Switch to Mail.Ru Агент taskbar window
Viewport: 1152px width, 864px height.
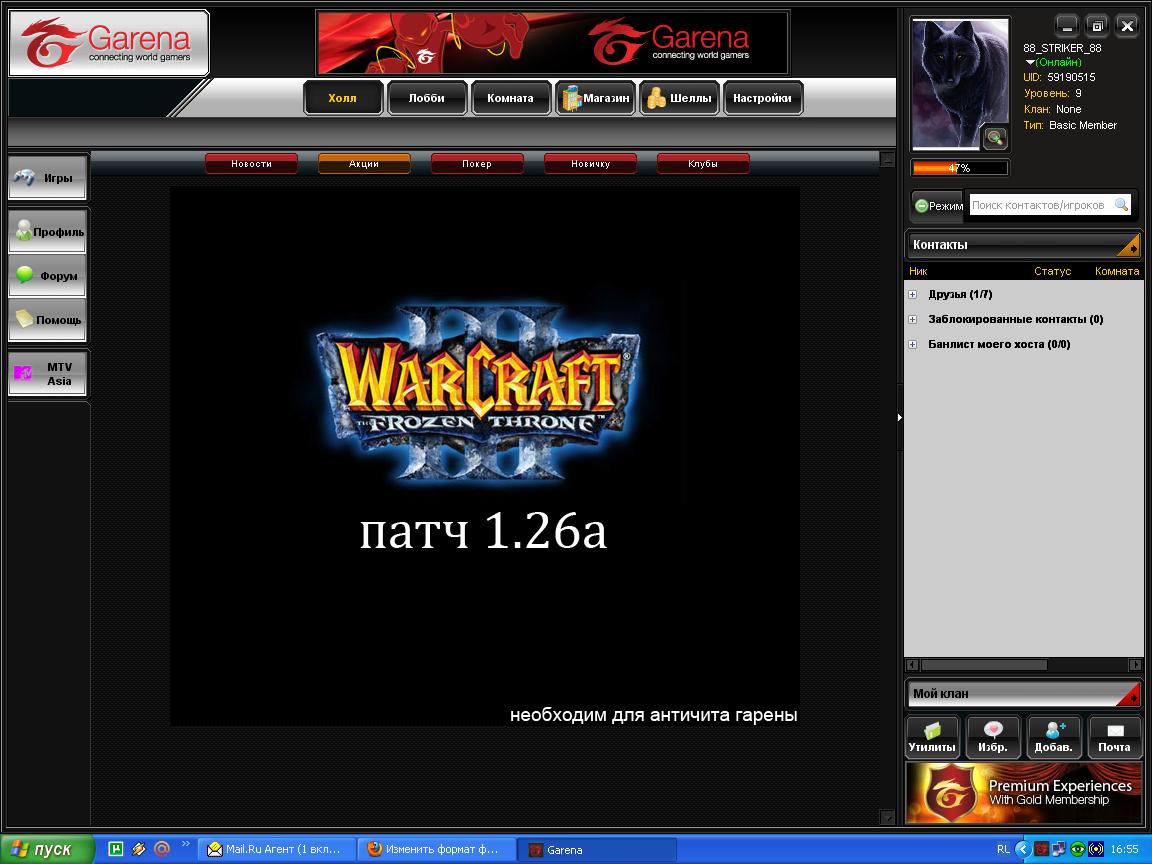pos(278,849)
